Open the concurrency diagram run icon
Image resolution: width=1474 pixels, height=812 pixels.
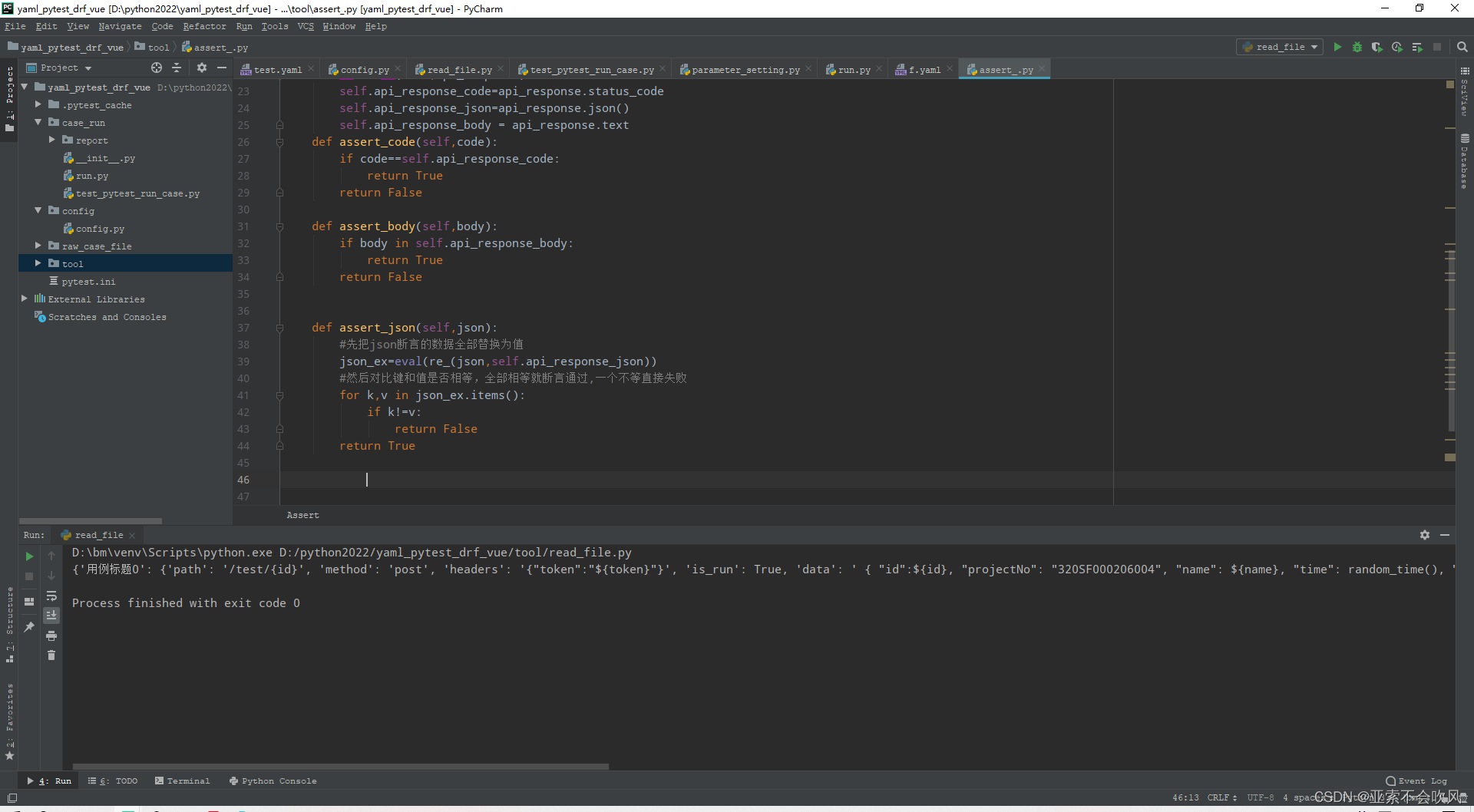[x=1417, y=47]
